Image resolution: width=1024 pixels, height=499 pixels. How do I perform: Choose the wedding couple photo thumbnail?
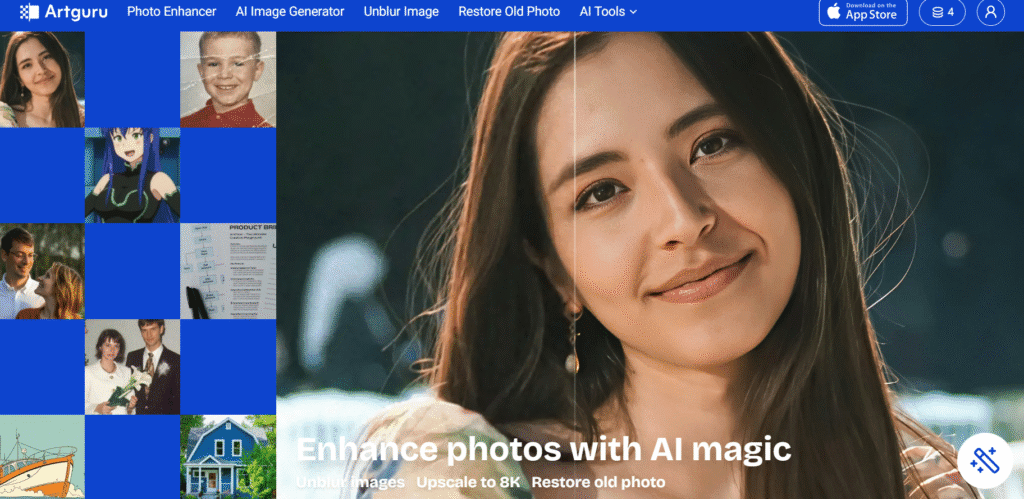pyautogui.click(x=133, y=367)
